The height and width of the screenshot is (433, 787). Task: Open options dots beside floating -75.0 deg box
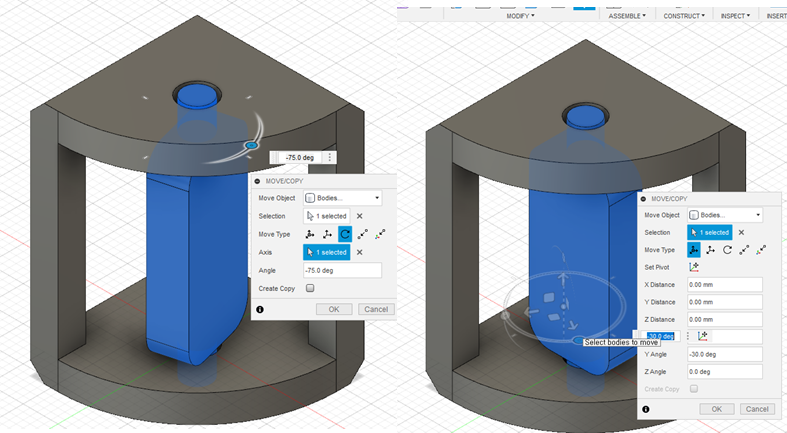tap(330, 158)
